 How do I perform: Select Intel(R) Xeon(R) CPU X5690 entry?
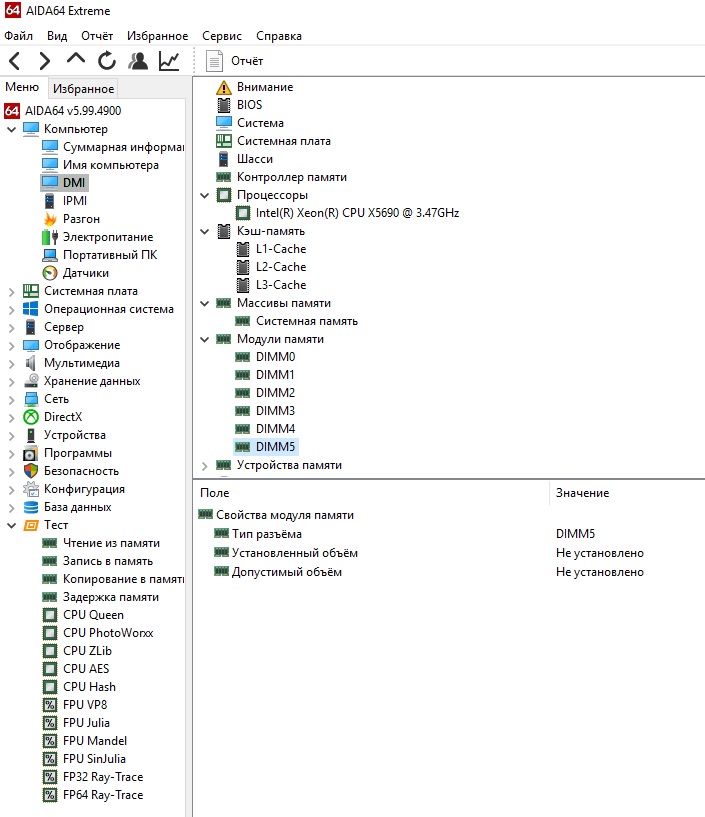tap(357, 213)
